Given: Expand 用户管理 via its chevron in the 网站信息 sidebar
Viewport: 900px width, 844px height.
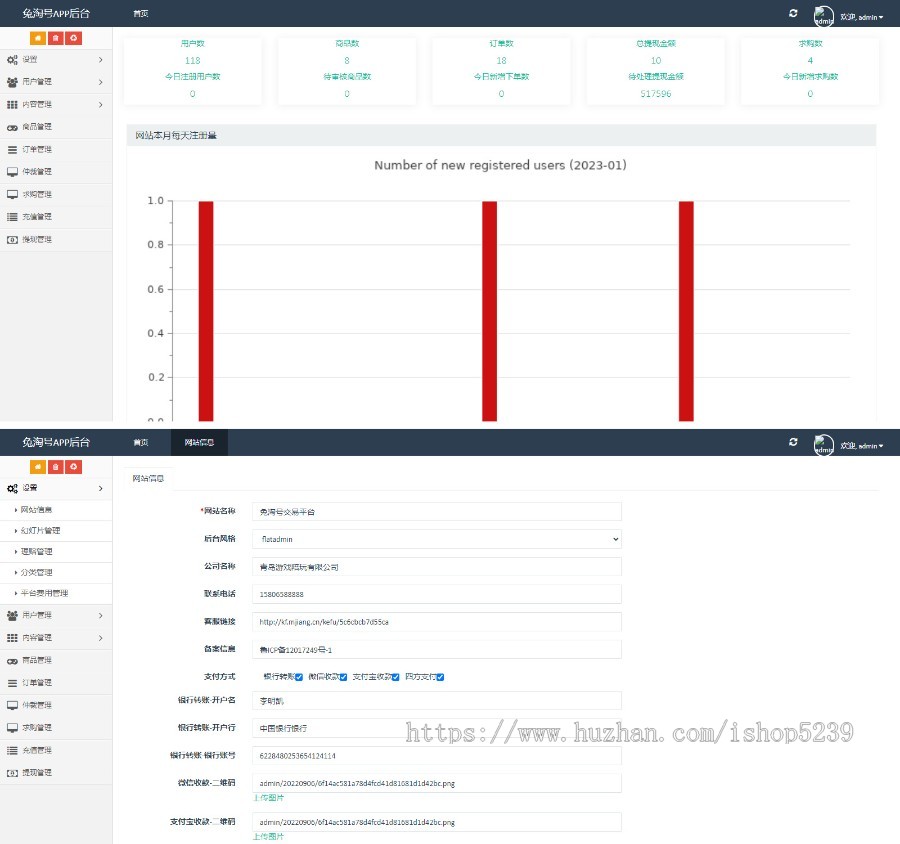Looking at the screenshot, I should [100, 615].
